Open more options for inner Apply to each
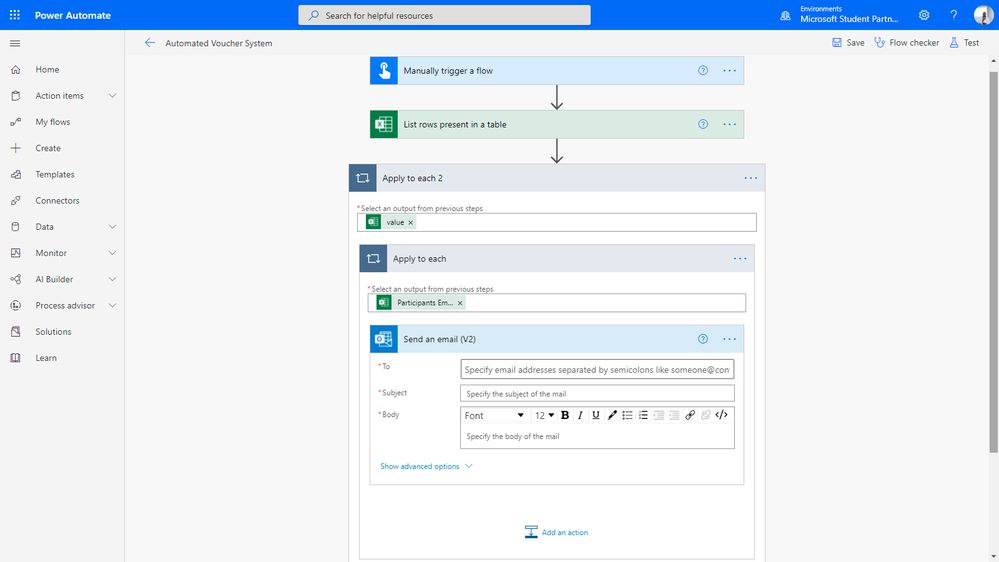Viewport: 999px width, 562px height. 740,259
